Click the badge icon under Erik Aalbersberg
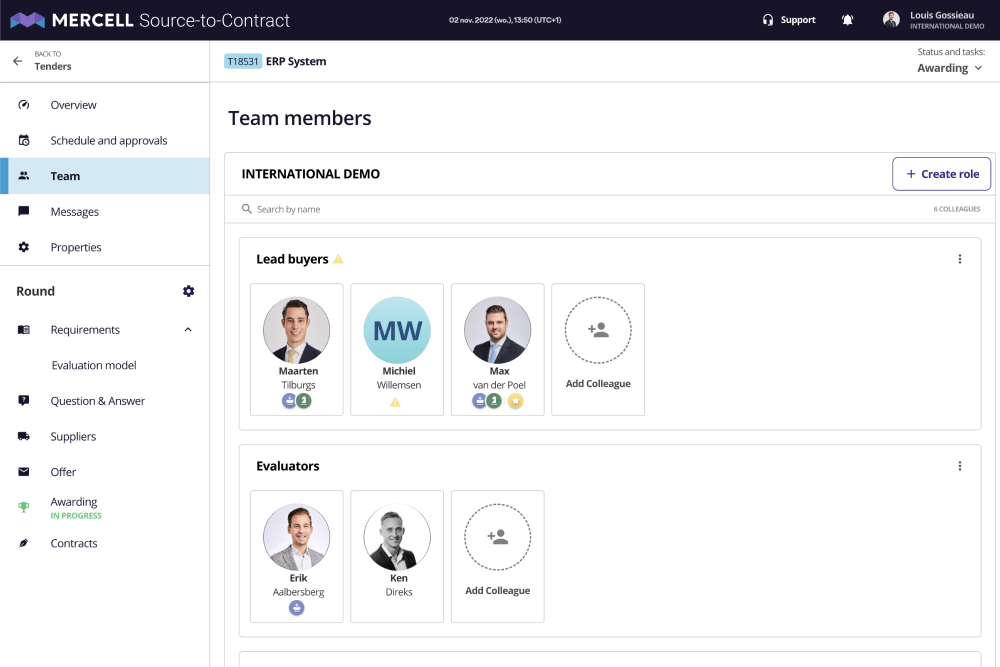The width and height of the screenshot is (1000, 667). (297, 608)
